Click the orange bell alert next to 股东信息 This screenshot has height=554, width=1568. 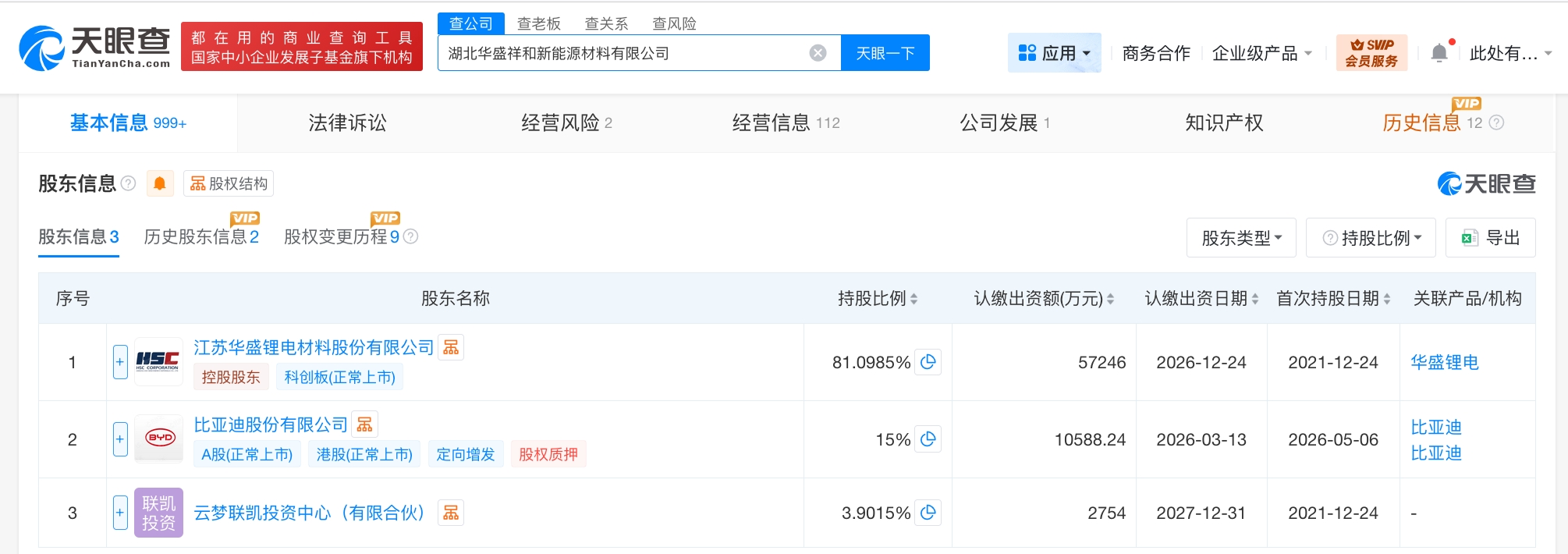159,183
